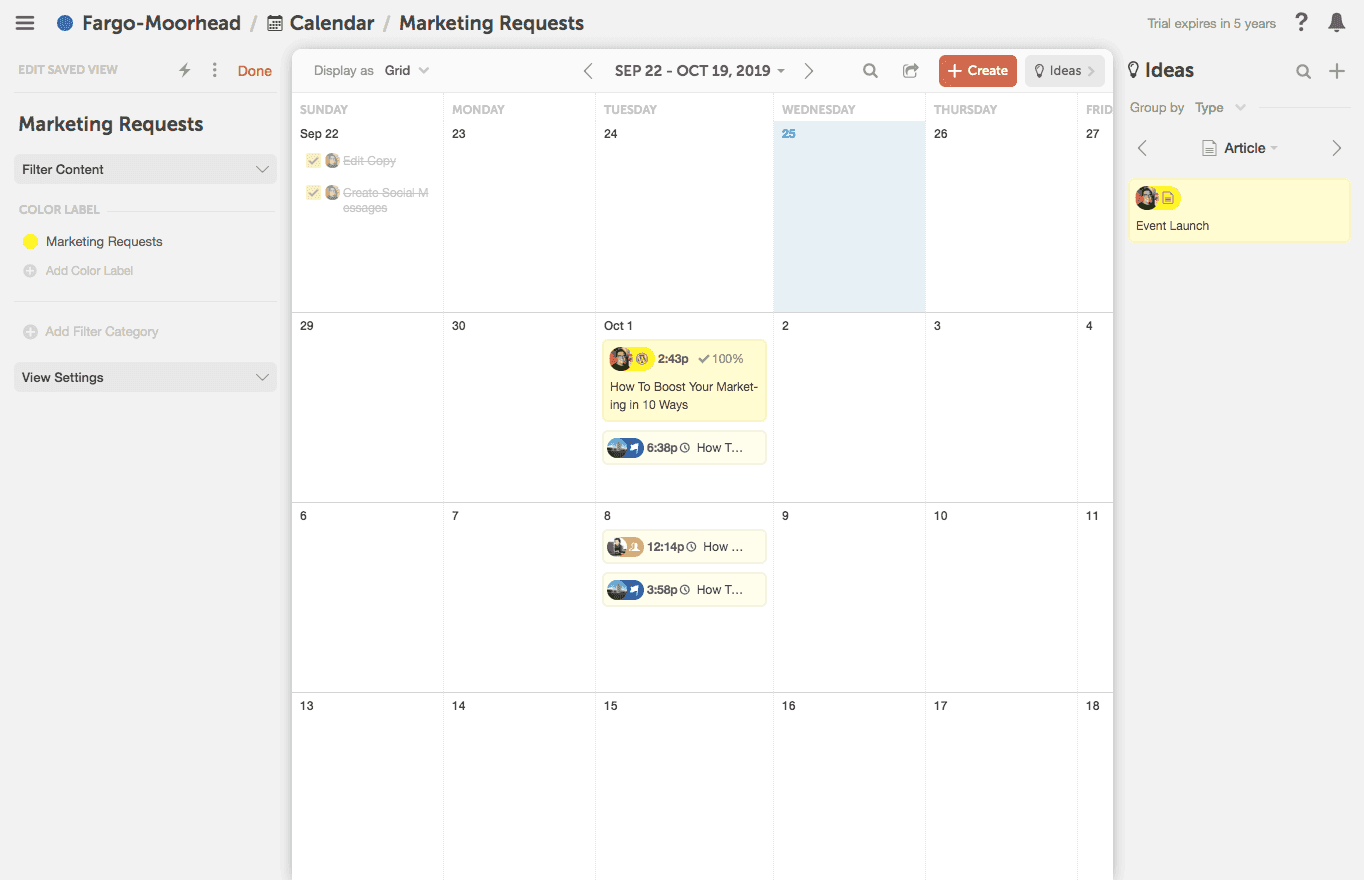This screenshot has width=1364, height=880.
Task: Click the calendar search magnifier icon
Action: 870,71
